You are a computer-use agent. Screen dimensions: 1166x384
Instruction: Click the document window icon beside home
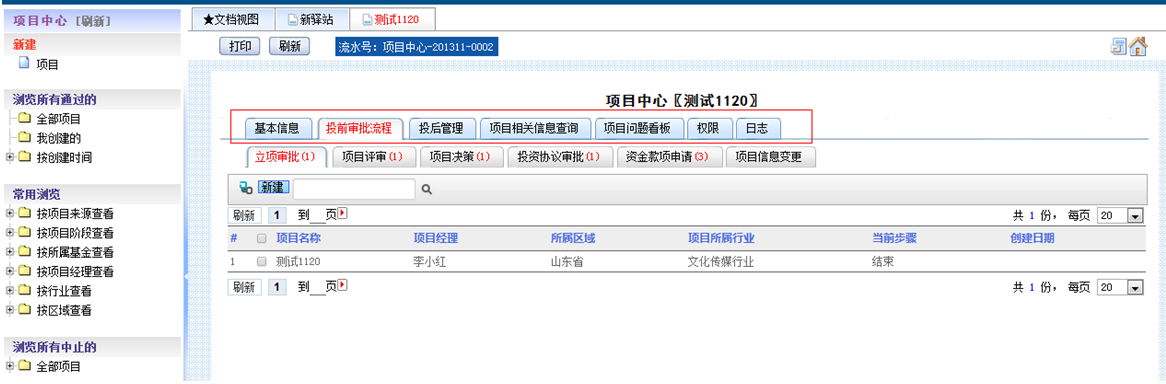1119,46
